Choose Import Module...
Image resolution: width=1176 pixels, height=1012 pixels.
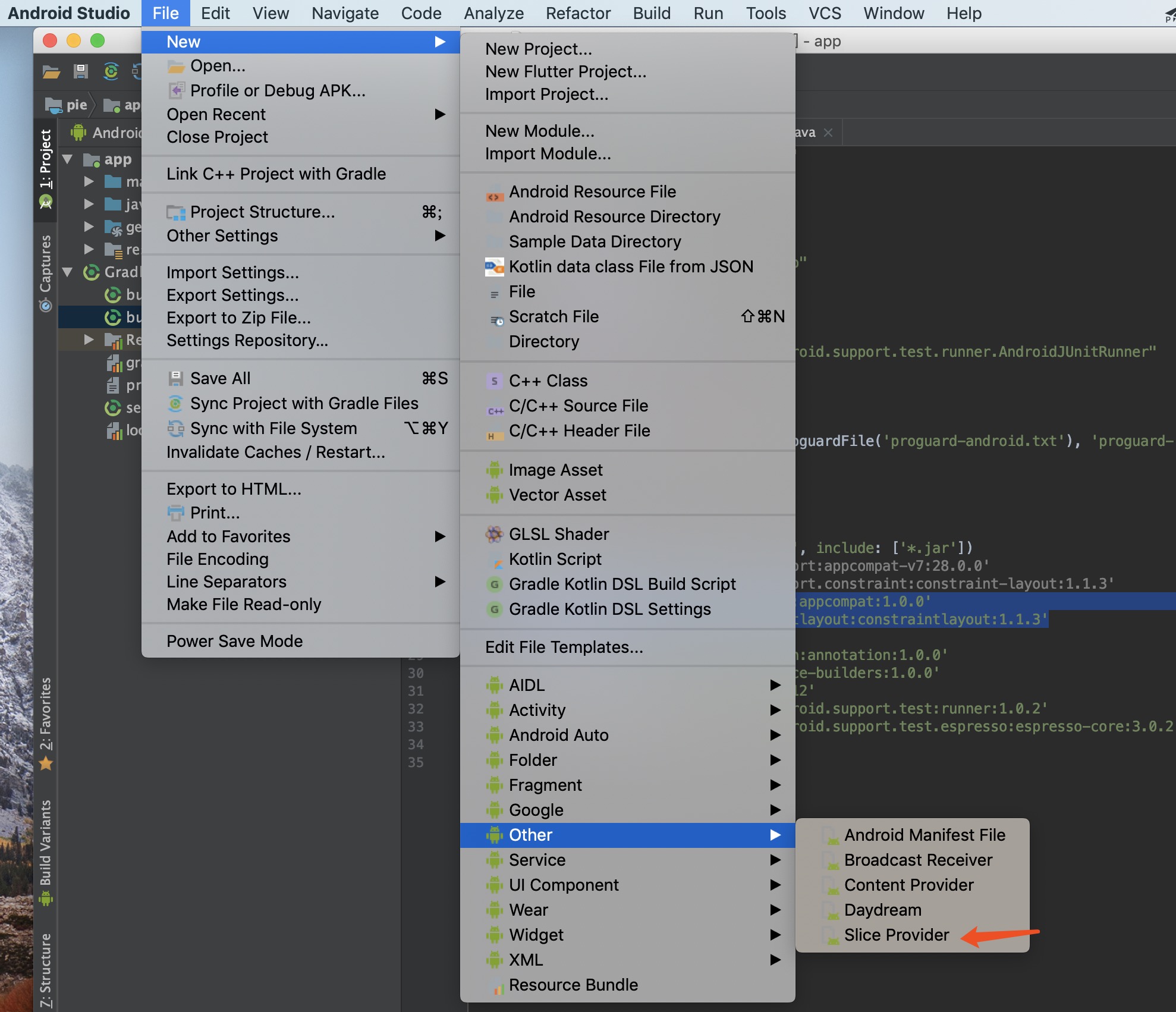(548, 154)
